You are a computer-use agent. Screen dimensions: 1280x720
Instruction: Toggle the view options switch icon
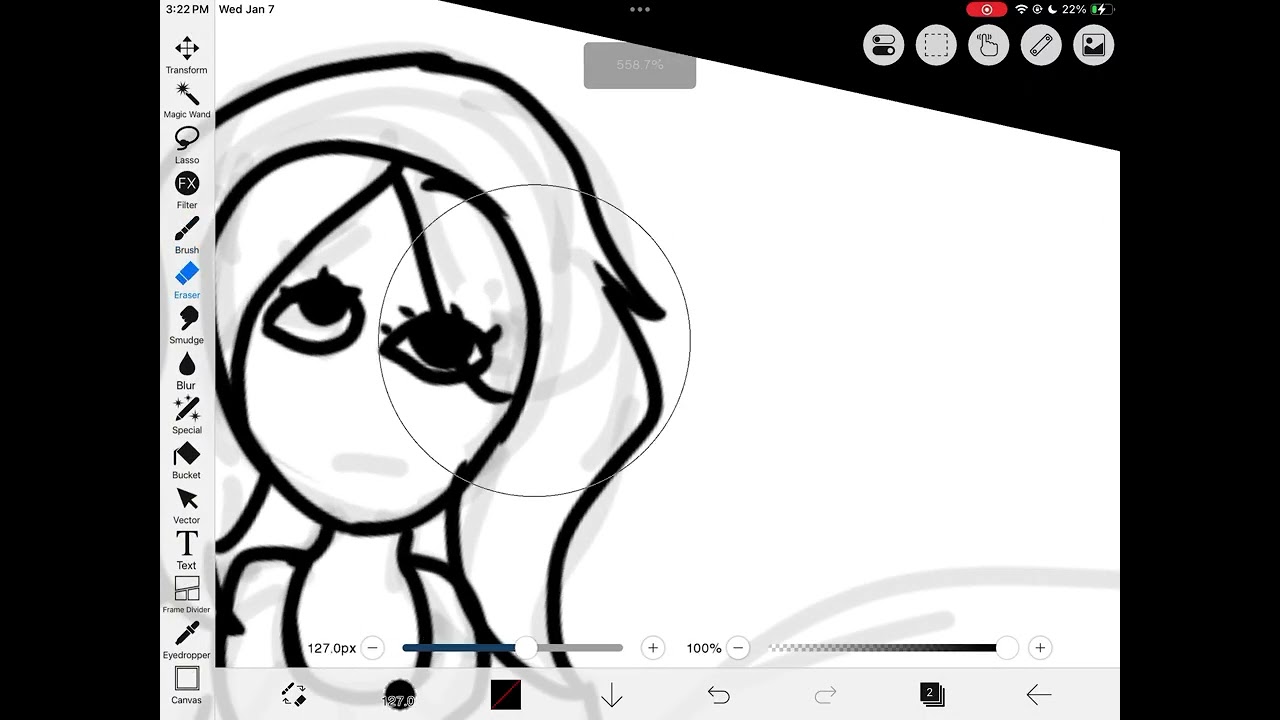pyautogui.click(x=884, y=45)
